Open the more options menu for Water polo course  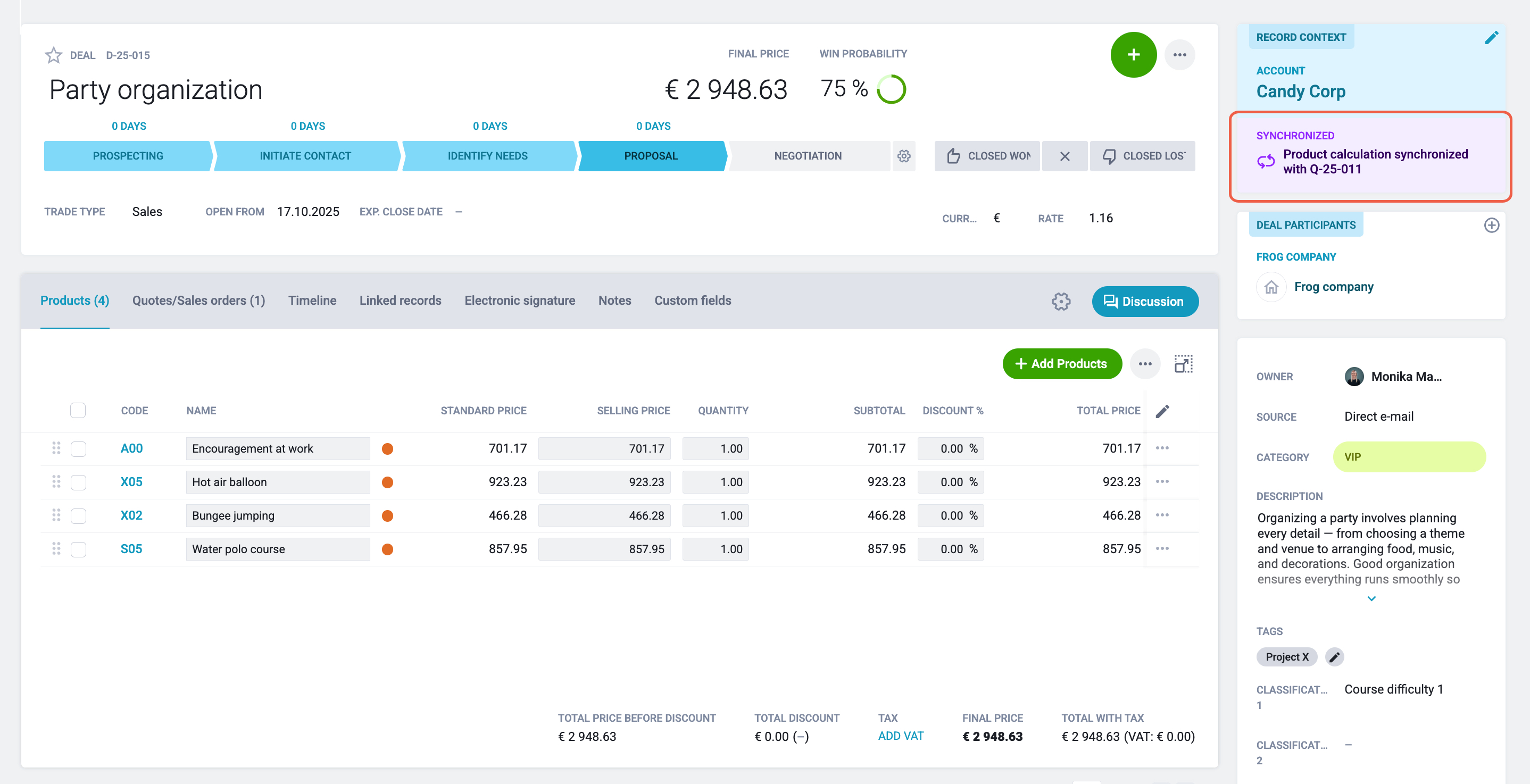click(1162, 548)
